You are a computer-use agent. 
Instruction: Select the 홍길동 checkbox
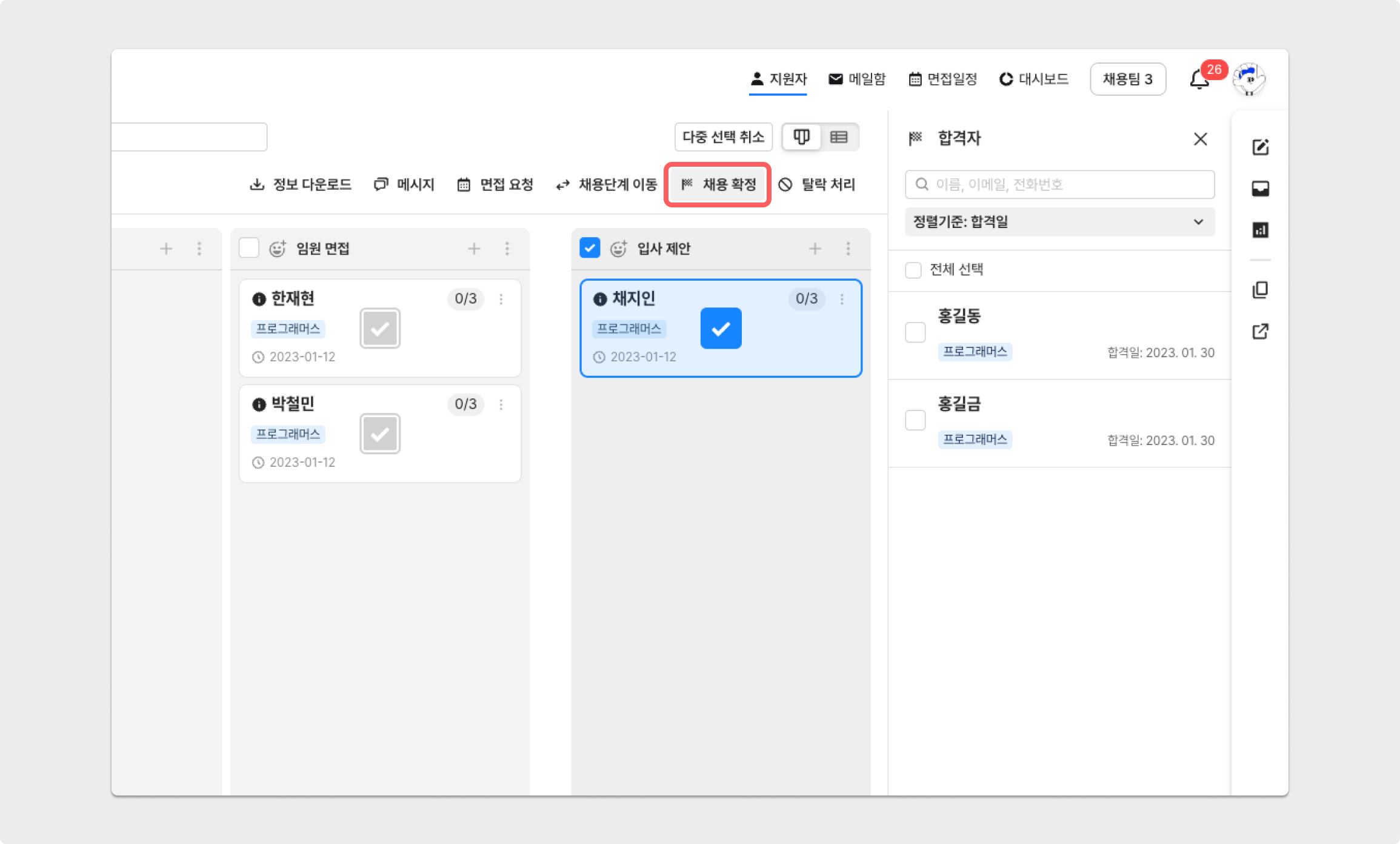click(x=915, y=332)
